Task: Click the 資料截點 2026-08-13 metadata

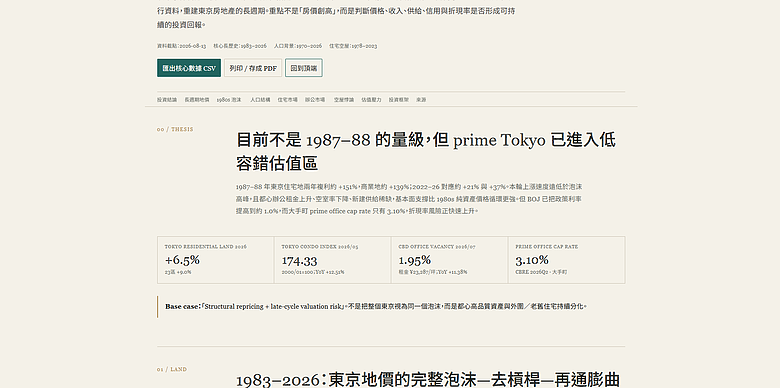Action: click(182, 46)
